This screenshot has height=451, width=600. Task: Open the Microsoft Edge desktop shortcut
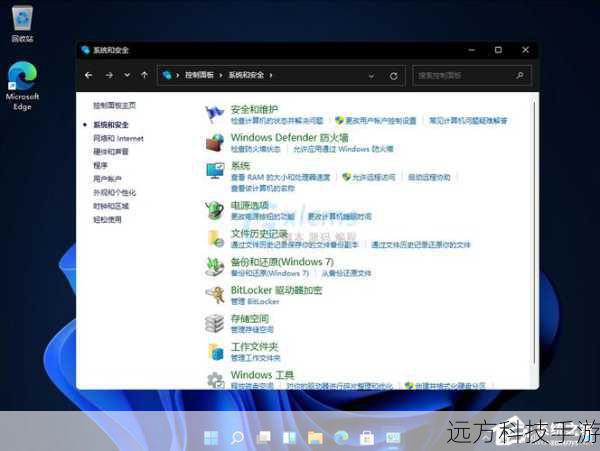point(22,86)
